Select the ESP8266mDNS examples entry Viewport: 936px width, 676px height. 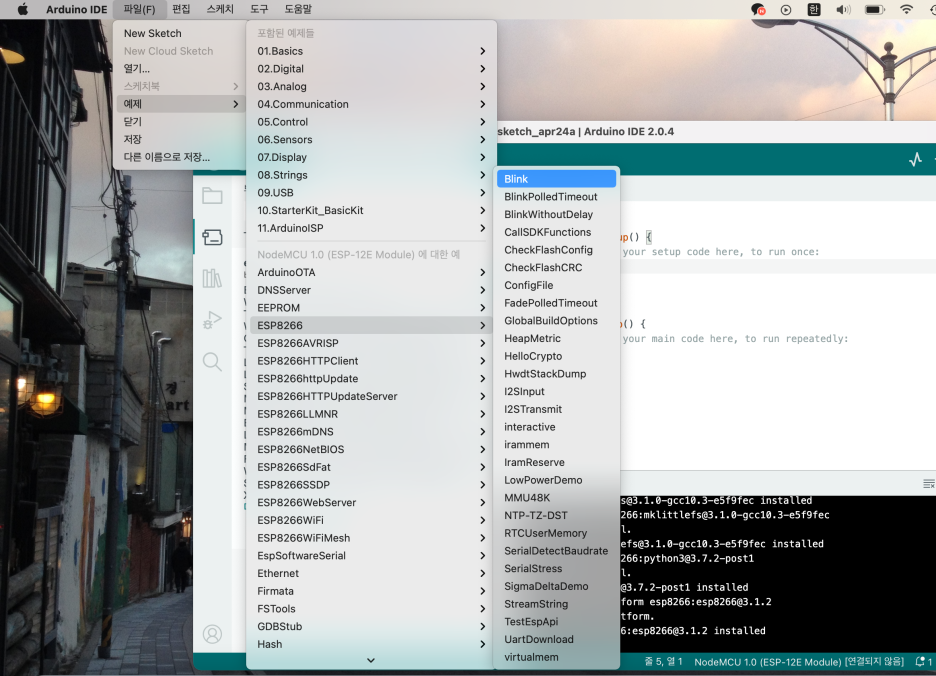point(371,432)
